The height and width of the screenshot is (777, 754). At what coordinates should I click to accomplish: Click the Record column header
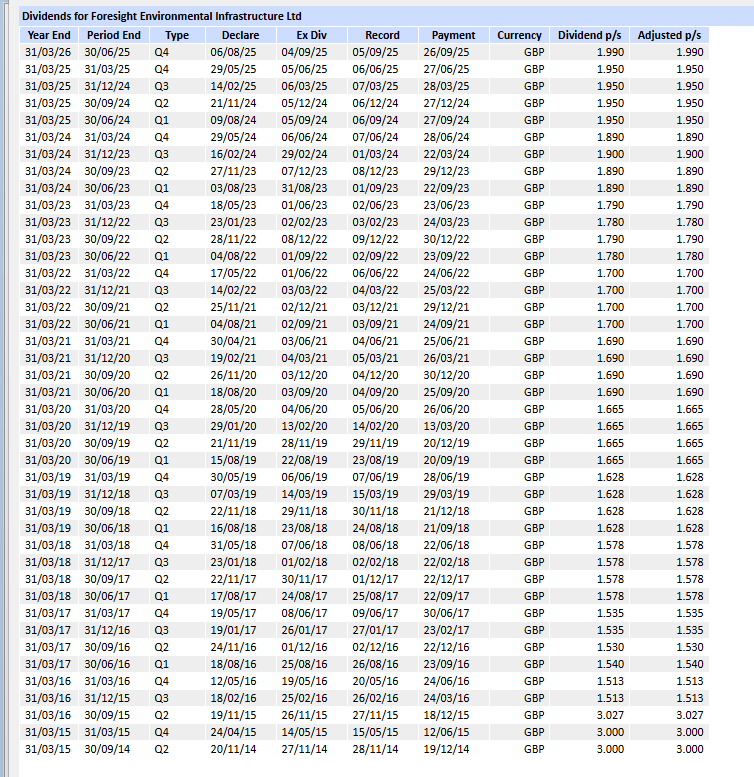pyautogui.click(x=382, y=35)
